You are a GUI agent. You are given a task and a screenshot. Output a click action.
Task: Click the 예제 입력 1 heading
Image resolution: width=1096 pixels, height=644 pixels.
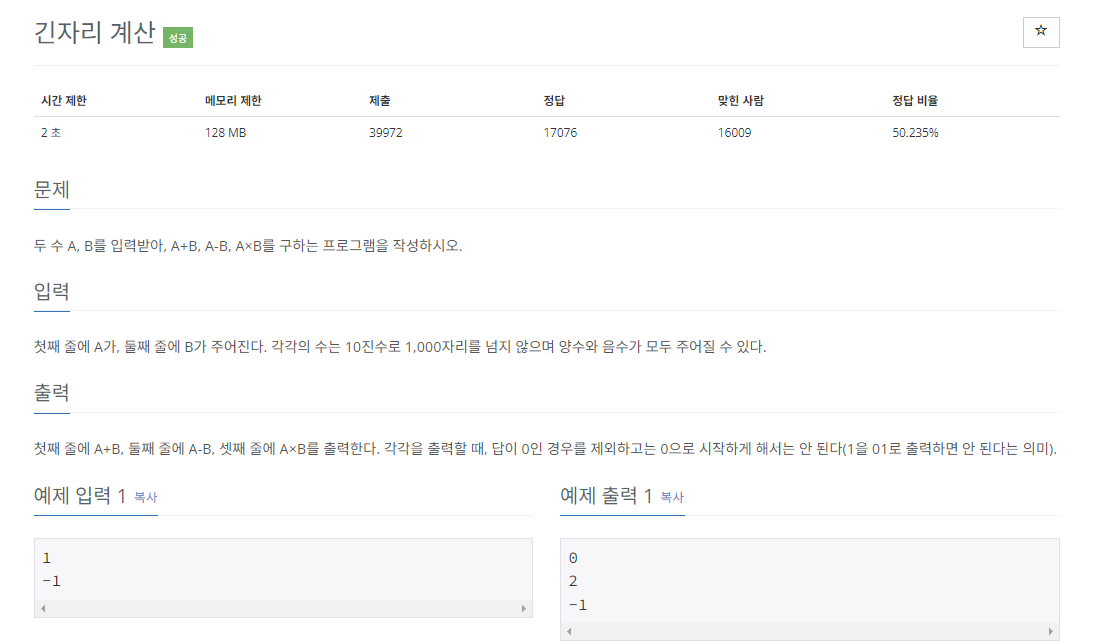[x=80, y=496]
